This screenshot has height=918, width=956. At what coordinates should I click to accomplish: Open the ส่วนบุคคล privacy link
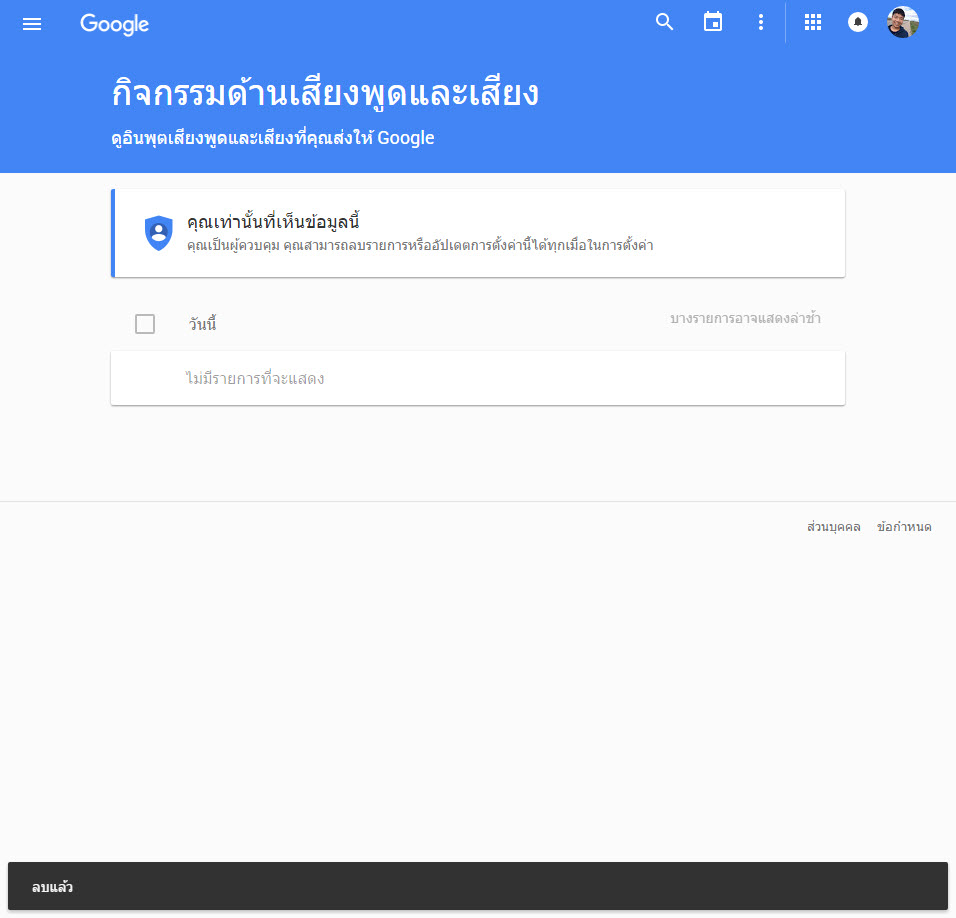tap(833, 527)
